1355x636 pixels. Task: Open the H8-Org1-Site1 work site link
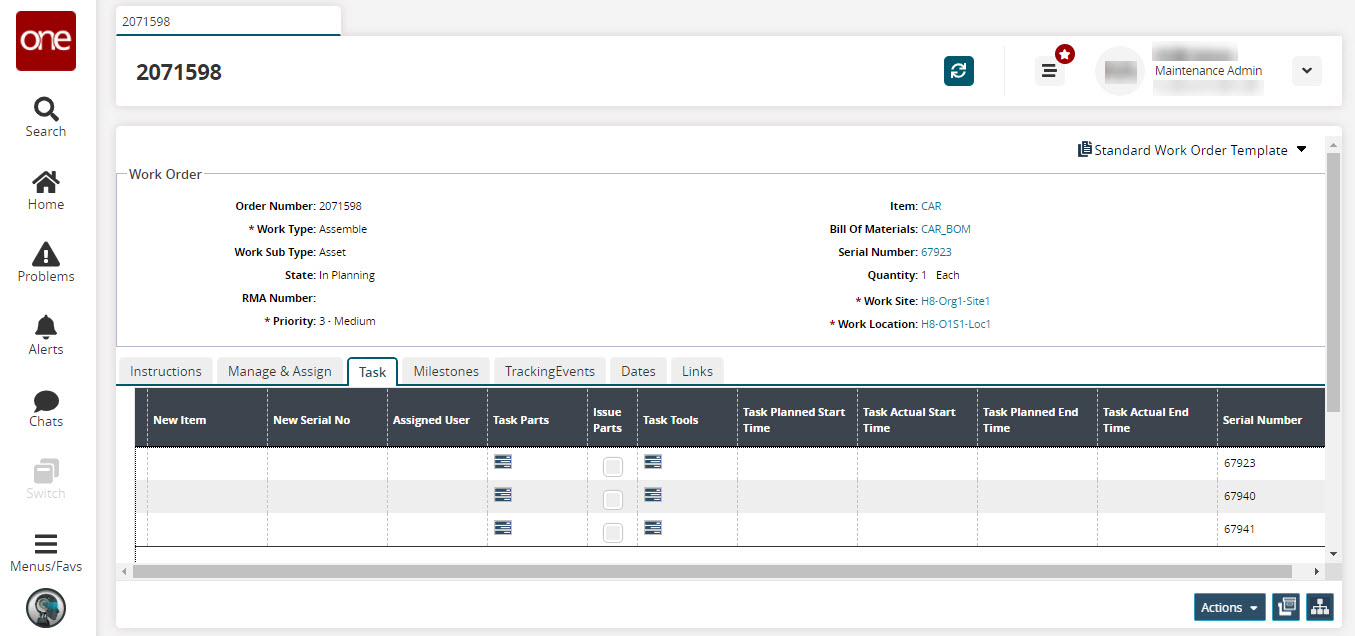coord(955,301)
